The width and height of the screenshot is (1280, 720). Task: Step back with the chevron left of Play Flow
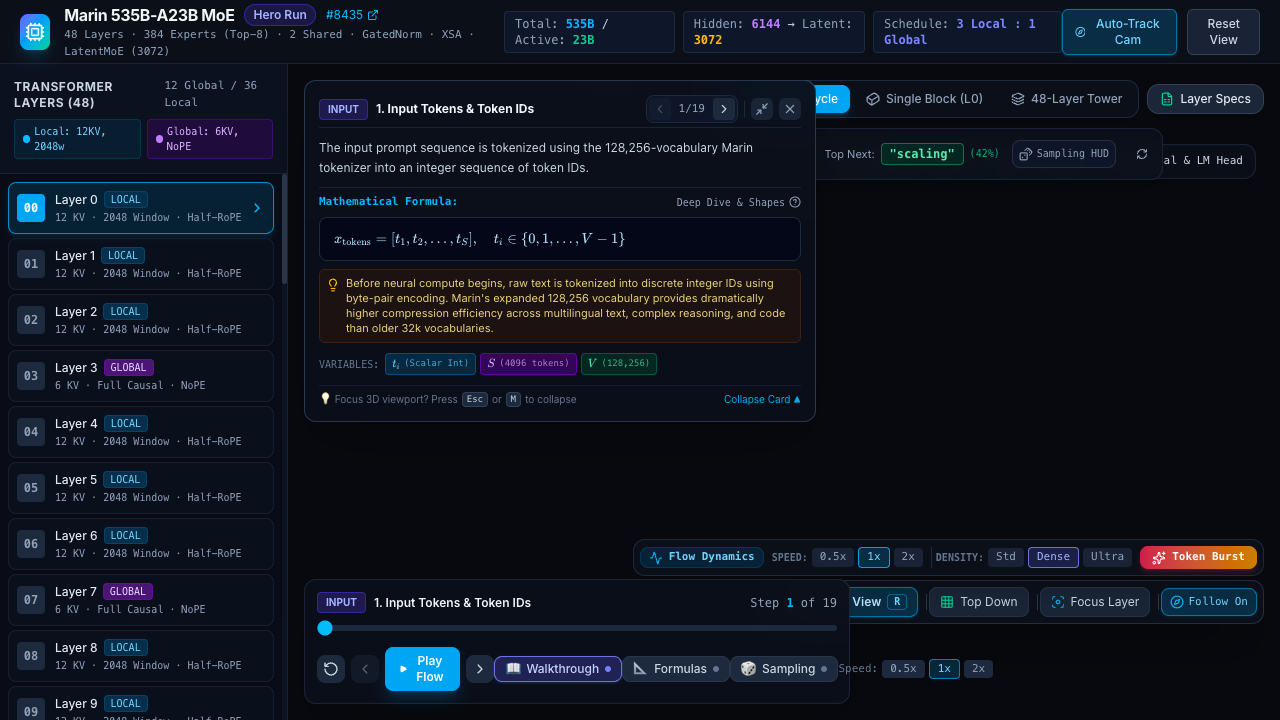[x=365, y=669]
